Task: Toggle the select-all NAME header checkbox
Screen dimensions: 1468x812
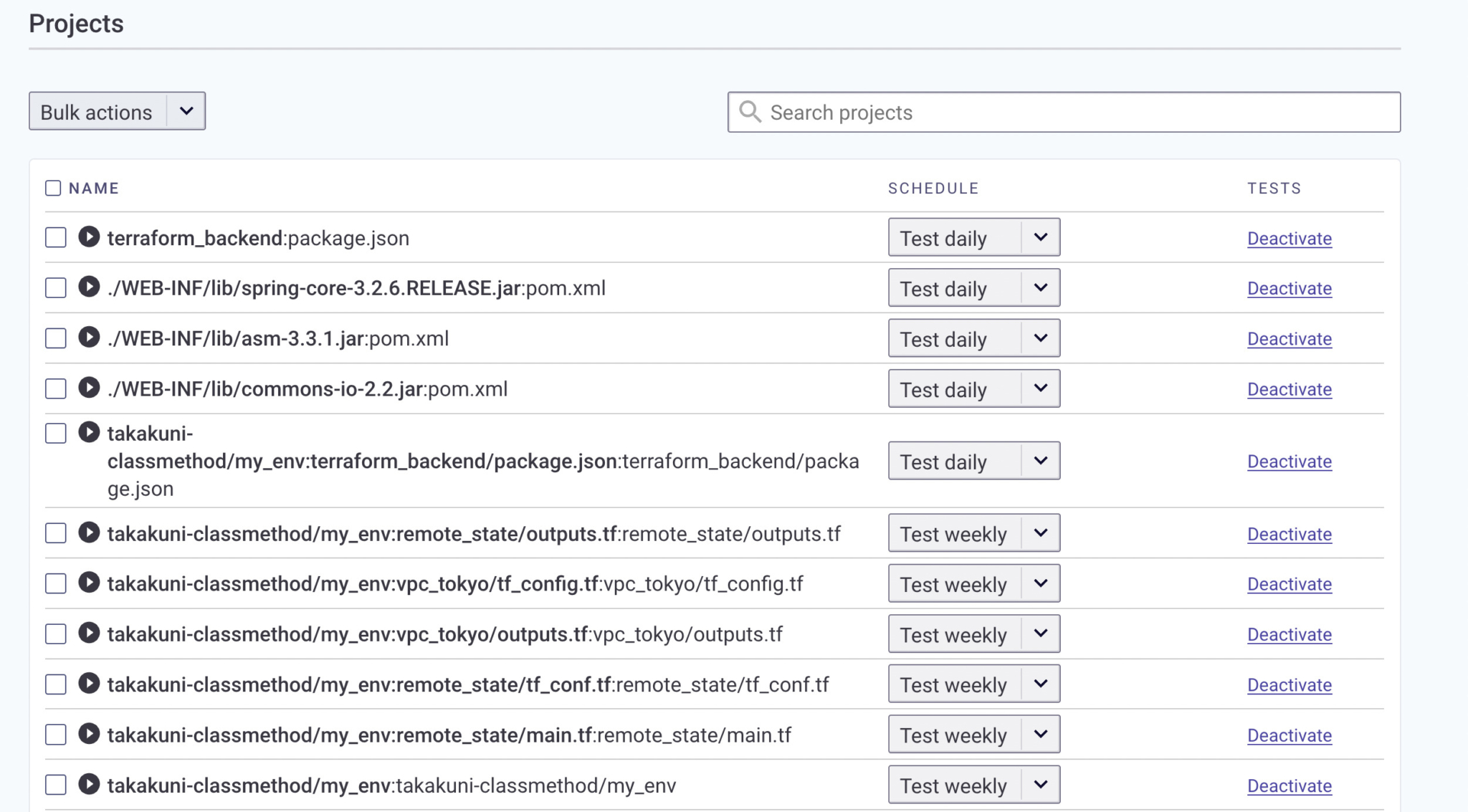Action: click(53, 188)
